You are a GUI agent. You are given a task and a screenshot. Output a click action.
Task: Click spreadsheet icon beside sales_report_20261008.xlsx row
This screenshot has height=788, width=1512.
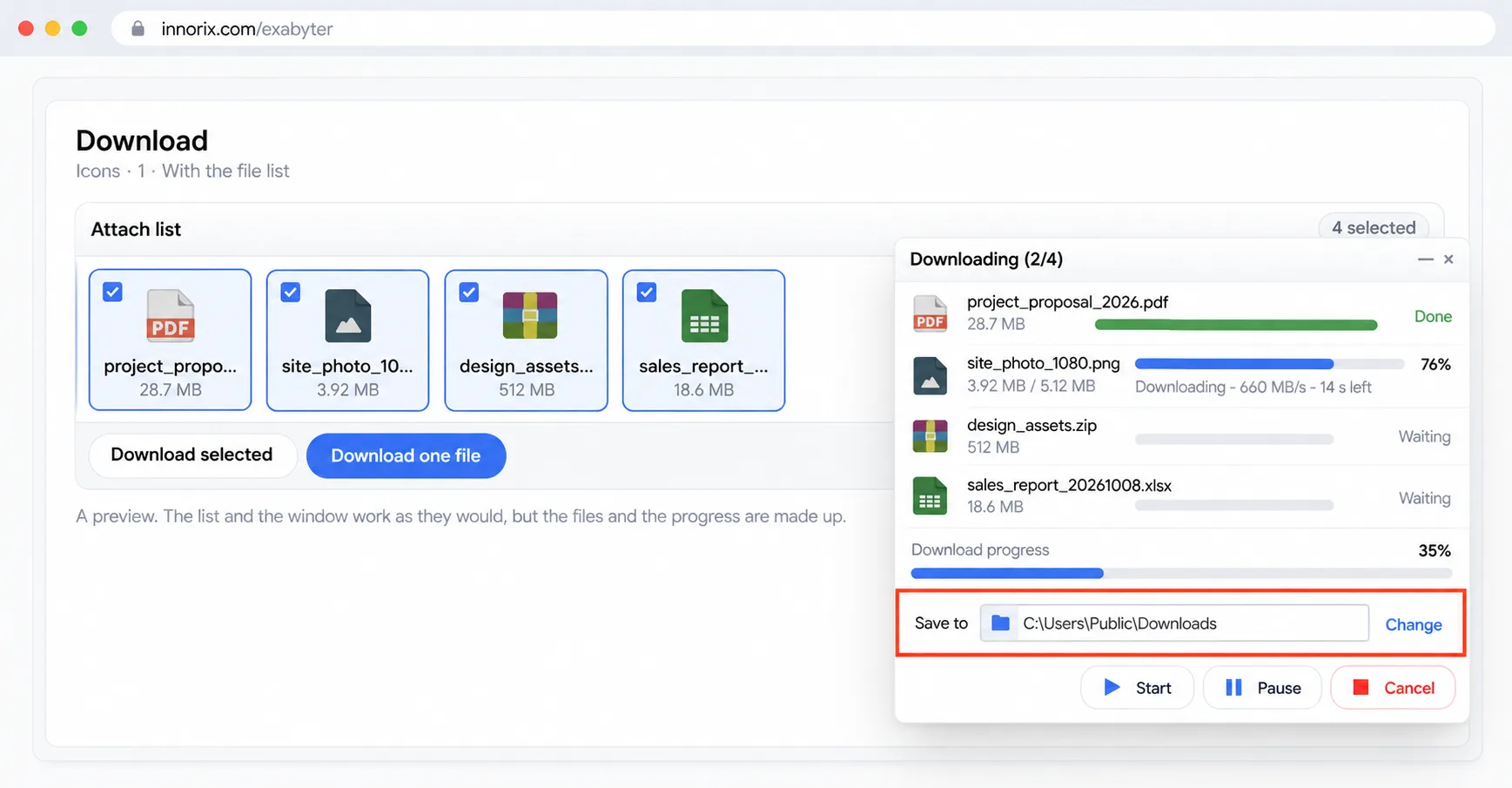[930, 496]
